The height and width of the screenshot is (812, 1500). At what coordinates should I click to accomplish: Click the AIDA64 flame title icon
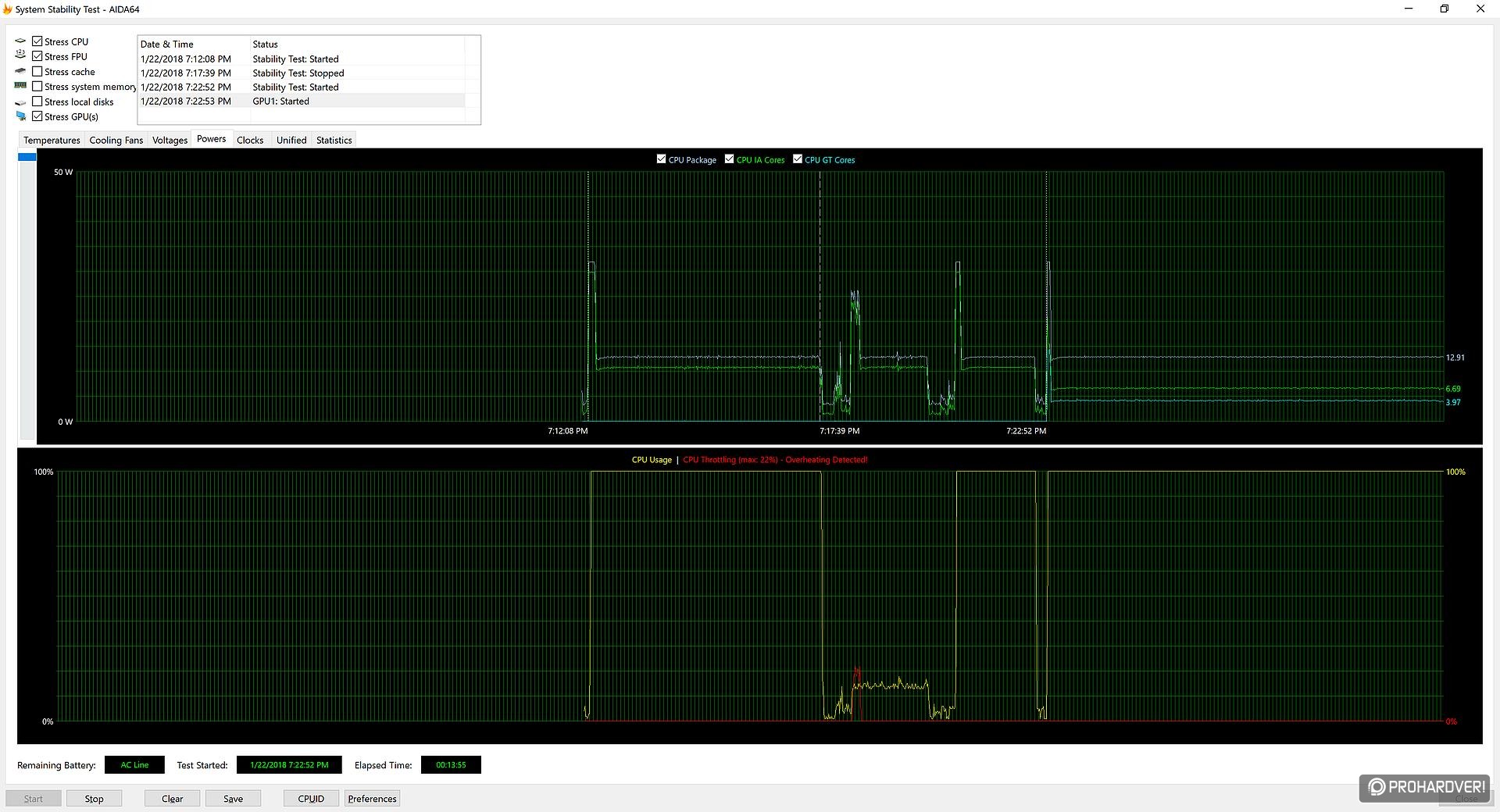(x=8, y=9)
